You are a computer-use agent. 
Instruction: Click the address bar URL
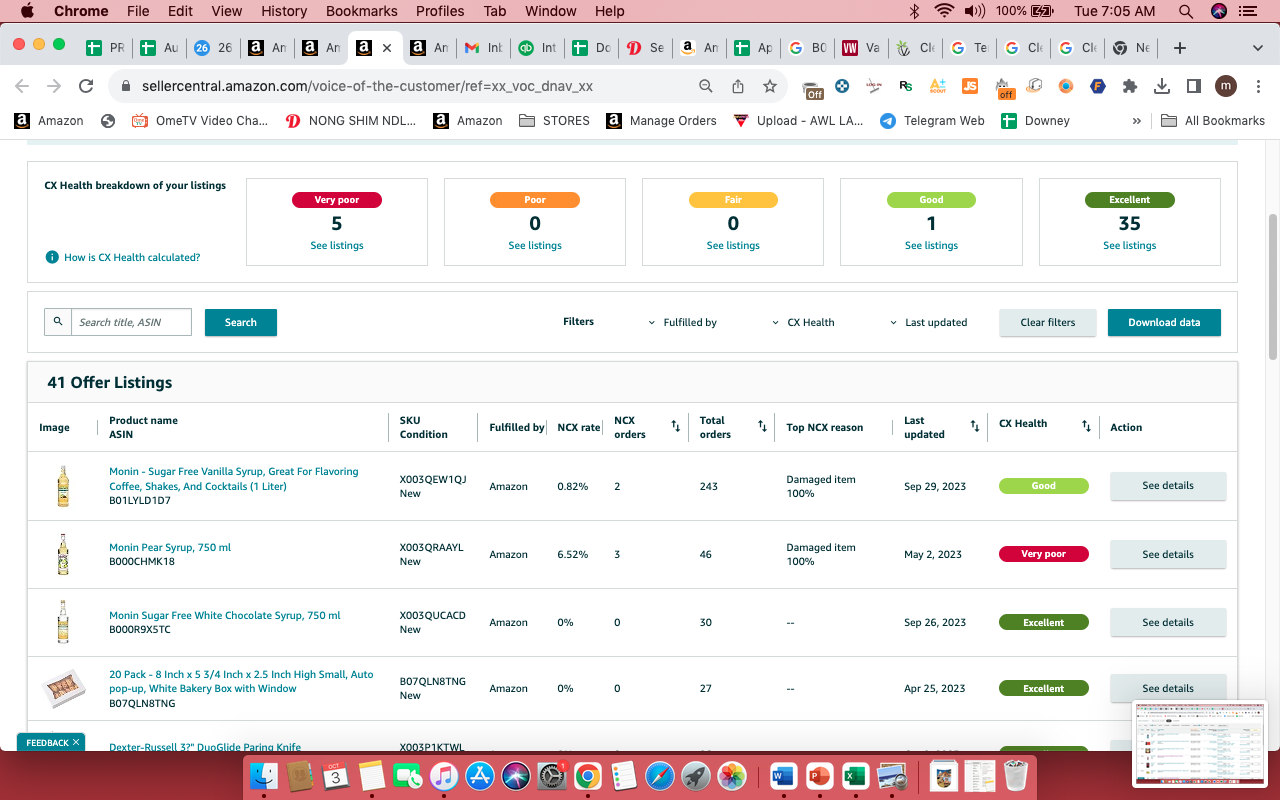tap(367, 86)
